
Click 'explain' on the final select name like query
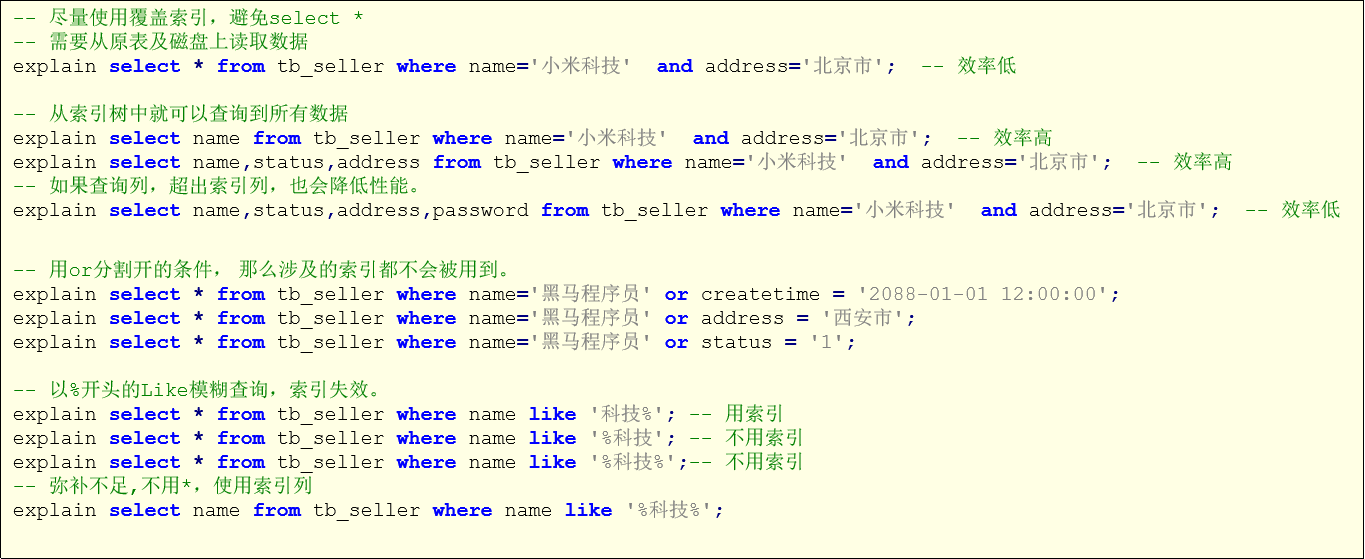point(55,510)
